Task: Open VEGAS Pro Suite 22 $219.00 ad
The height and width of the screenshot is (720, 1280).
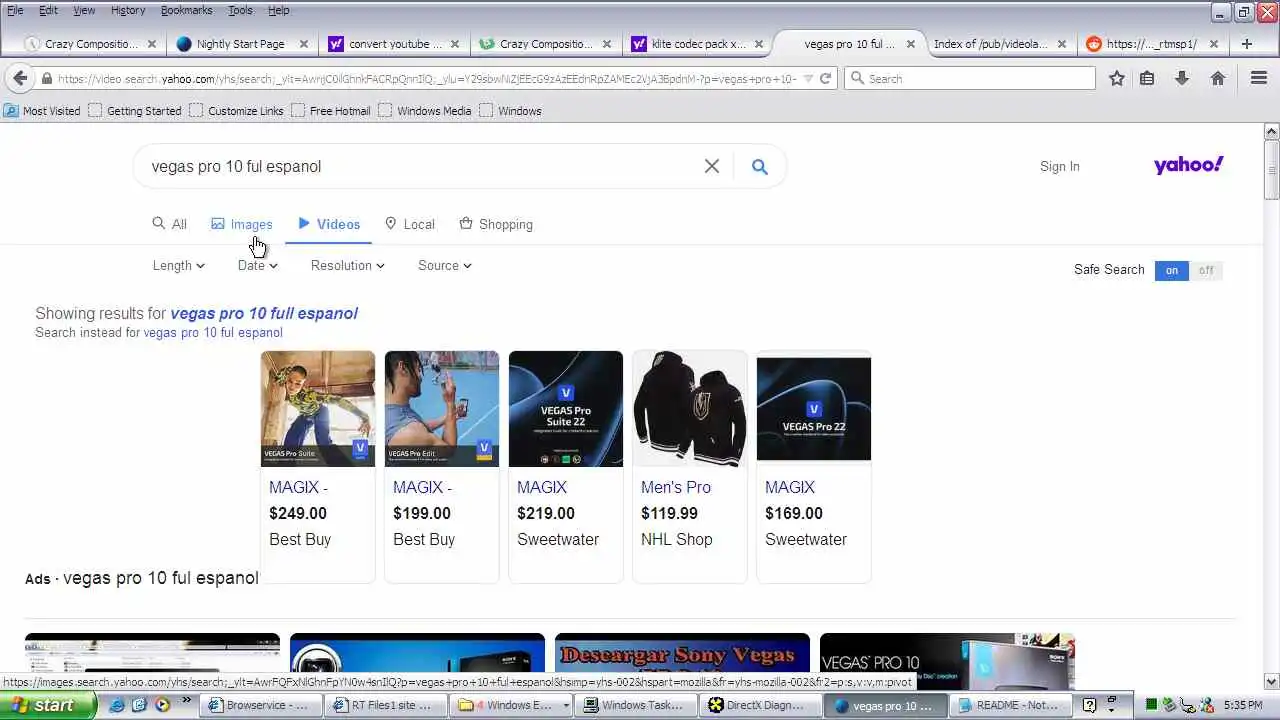Action: pyautogui.click(x=566, y=466)
